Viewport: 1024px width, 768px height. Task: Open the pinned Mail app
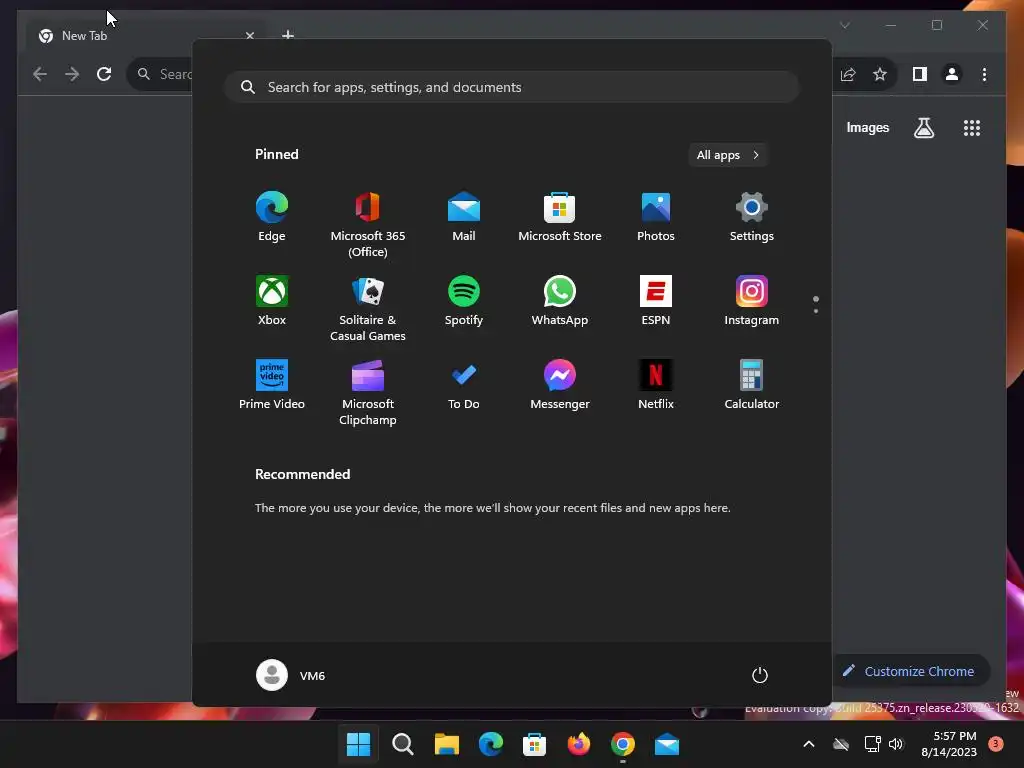click(464, 217)
